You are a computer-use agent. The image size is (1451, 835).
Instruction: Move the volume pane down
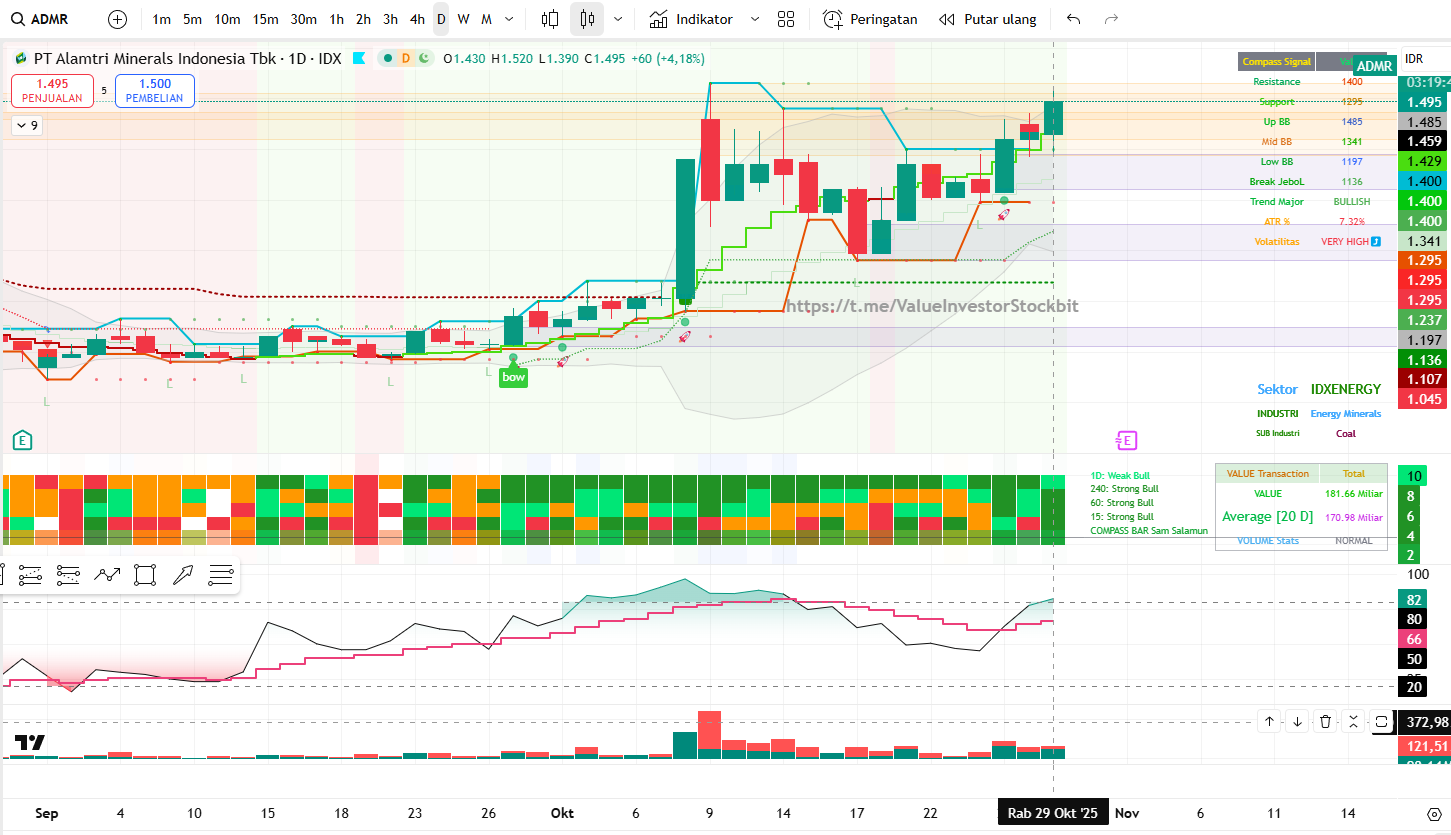(x=1297, y=721)
